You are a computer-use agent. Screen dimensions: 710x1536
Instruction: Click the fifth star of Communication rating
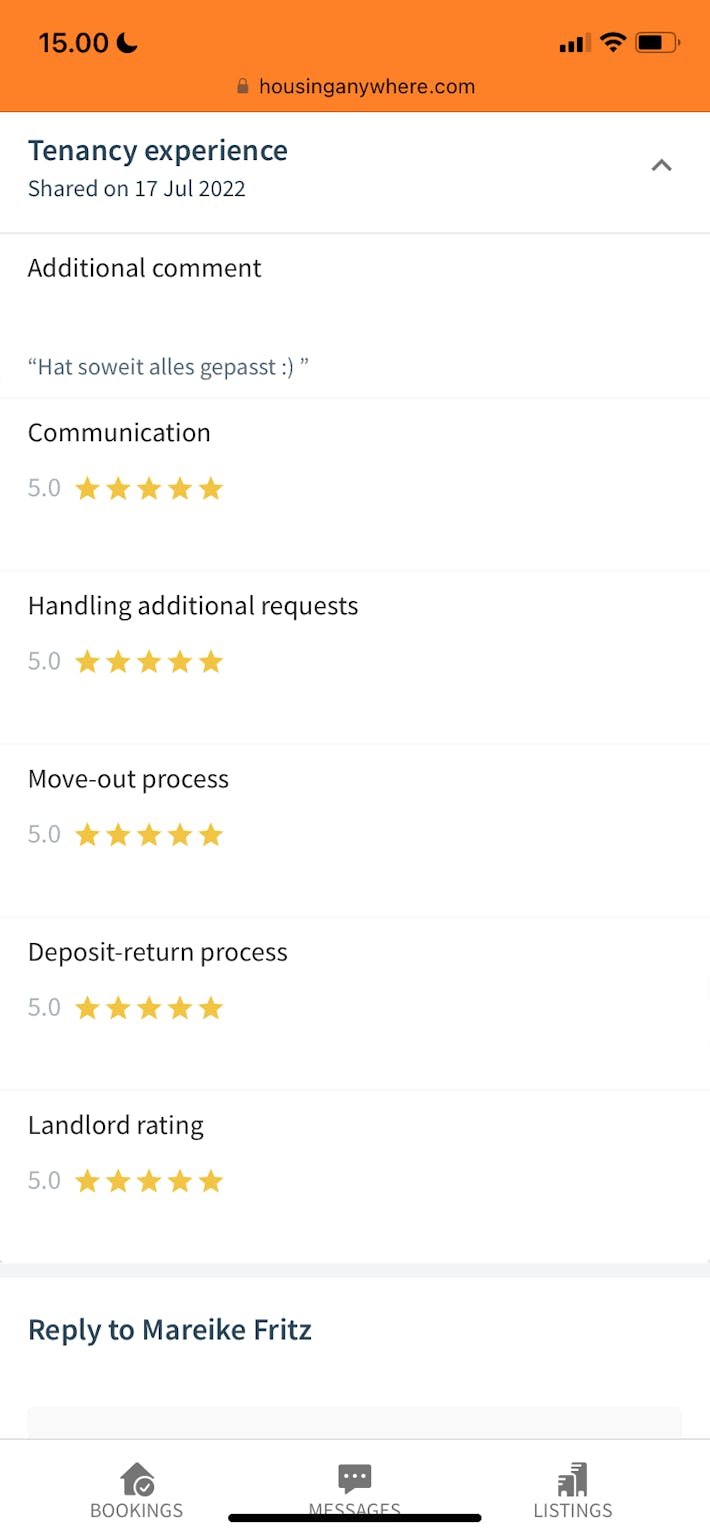click(210, 489)
